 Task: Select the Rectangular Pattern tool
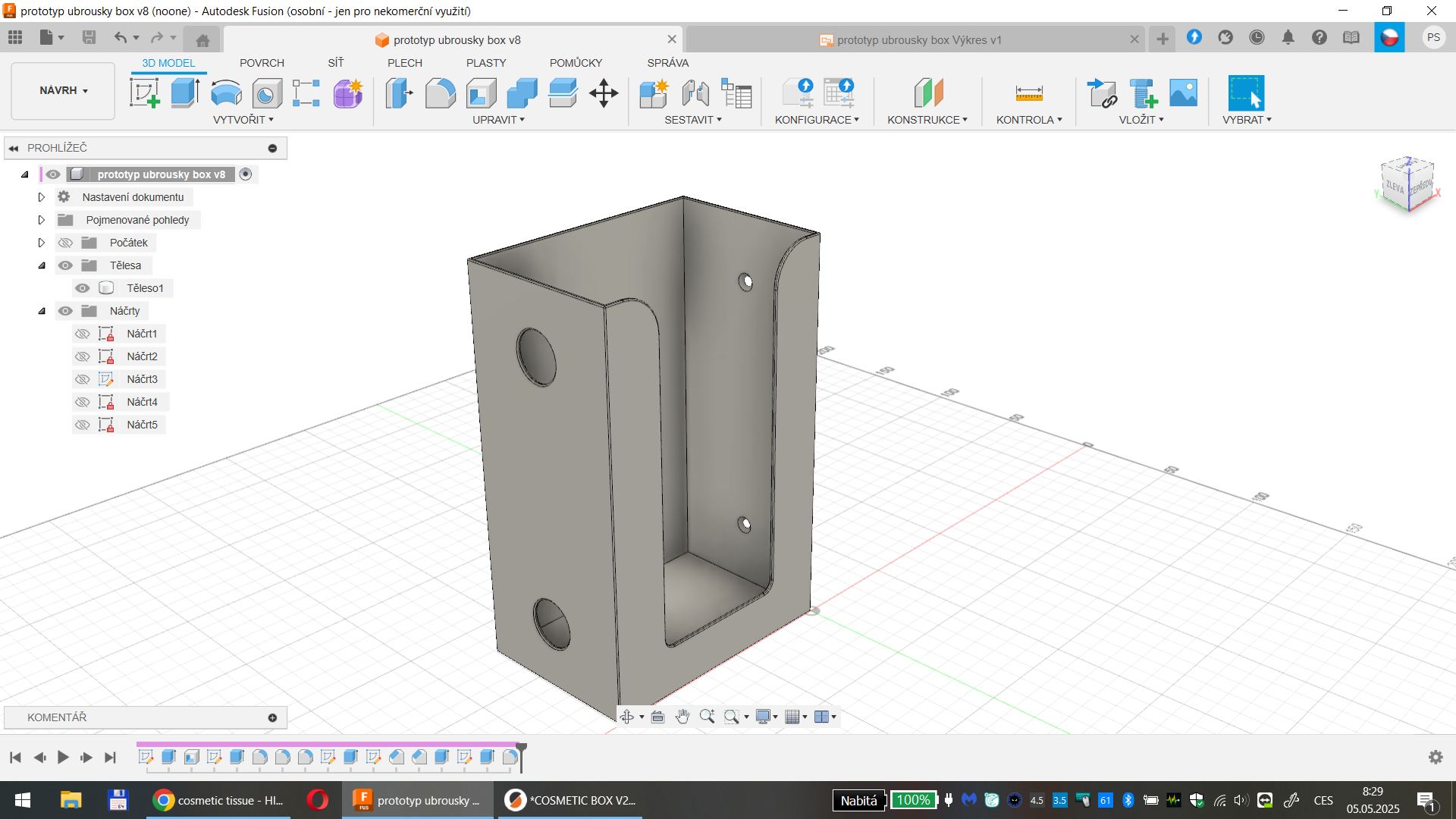[306, 93]
